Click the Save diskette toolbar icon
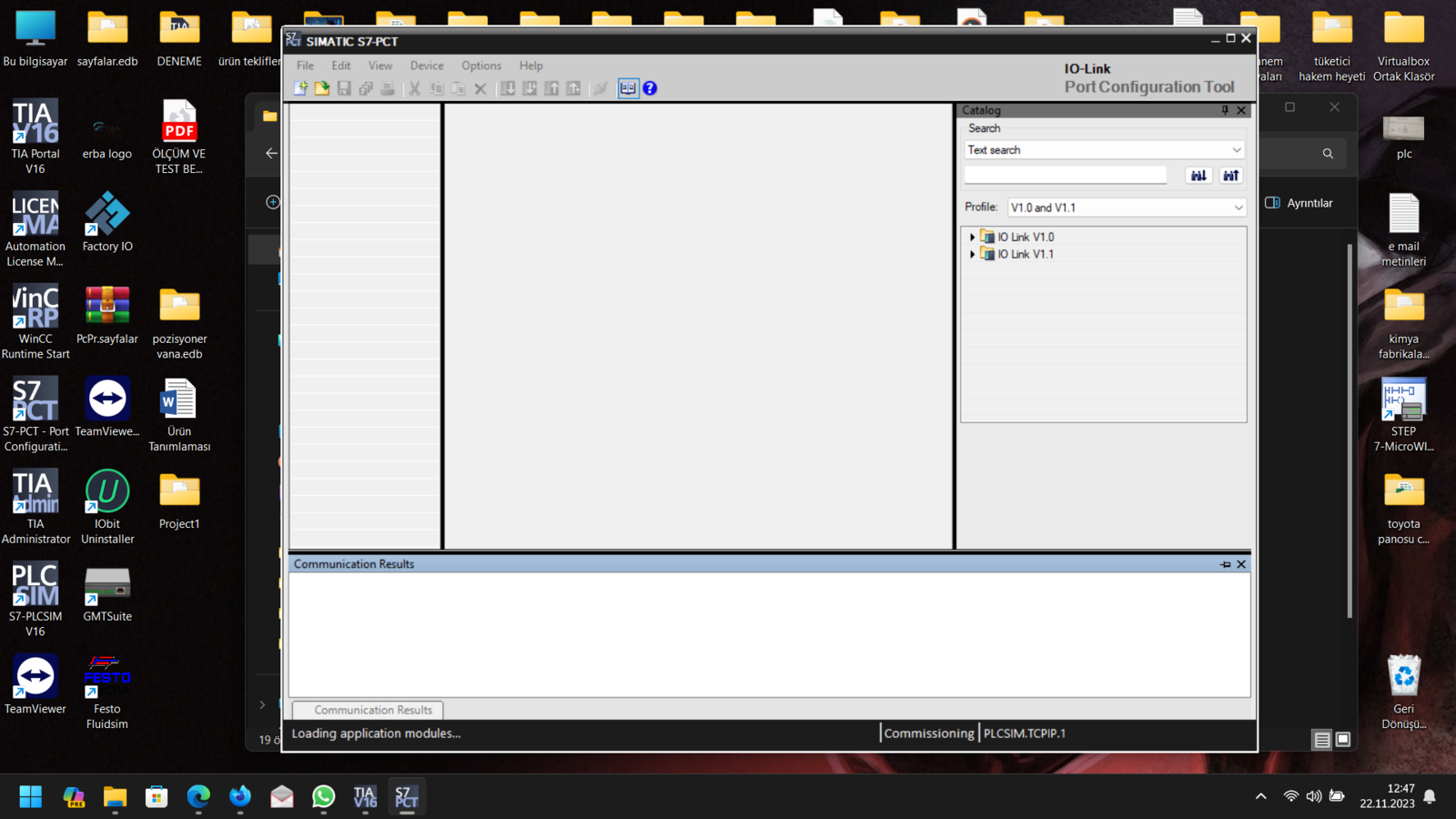The width and height of the screenshot is (1456, 819). click(x=344, y=88)
